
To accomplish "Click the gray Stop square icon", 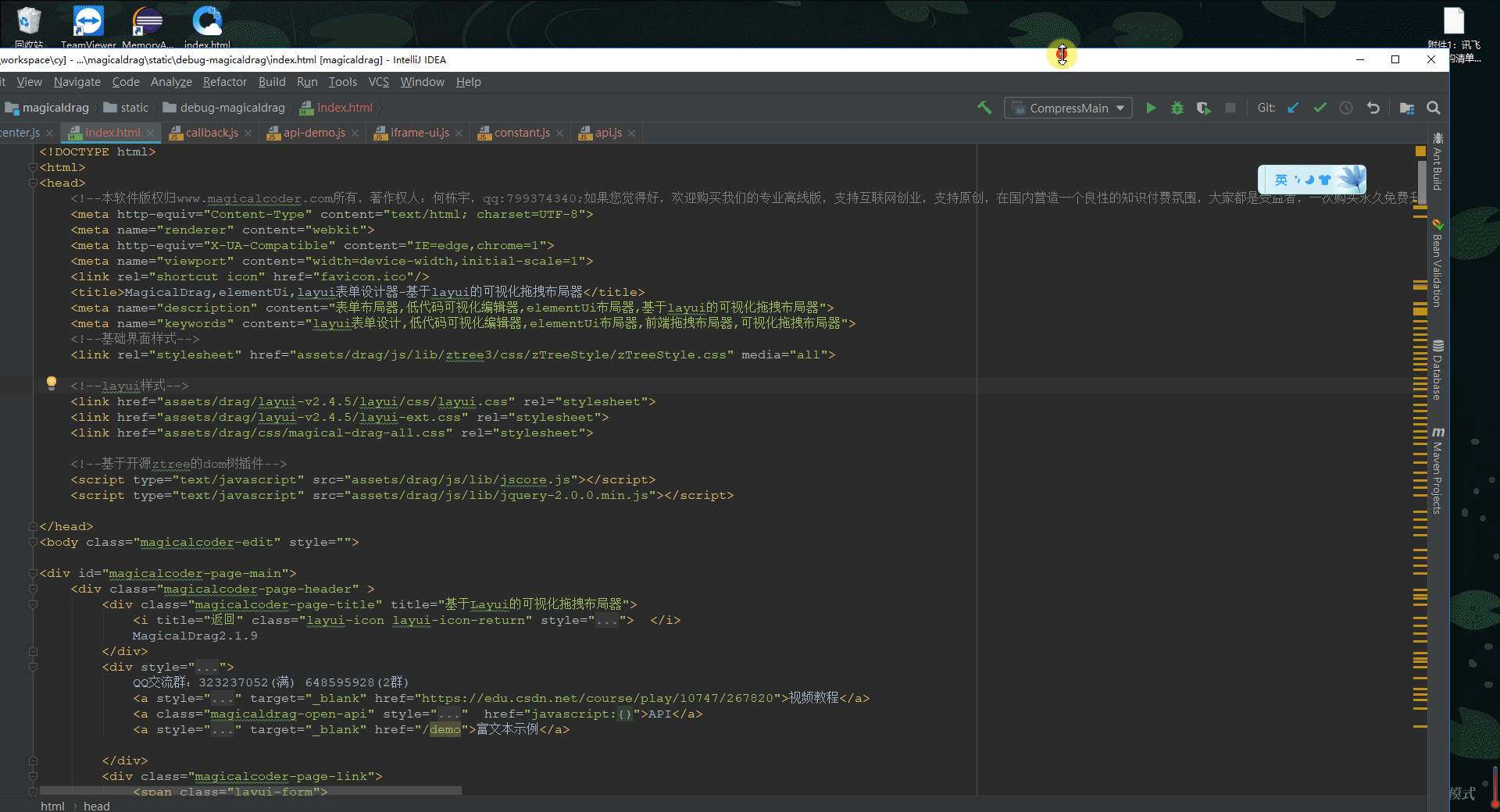I will coord(1230,108).
